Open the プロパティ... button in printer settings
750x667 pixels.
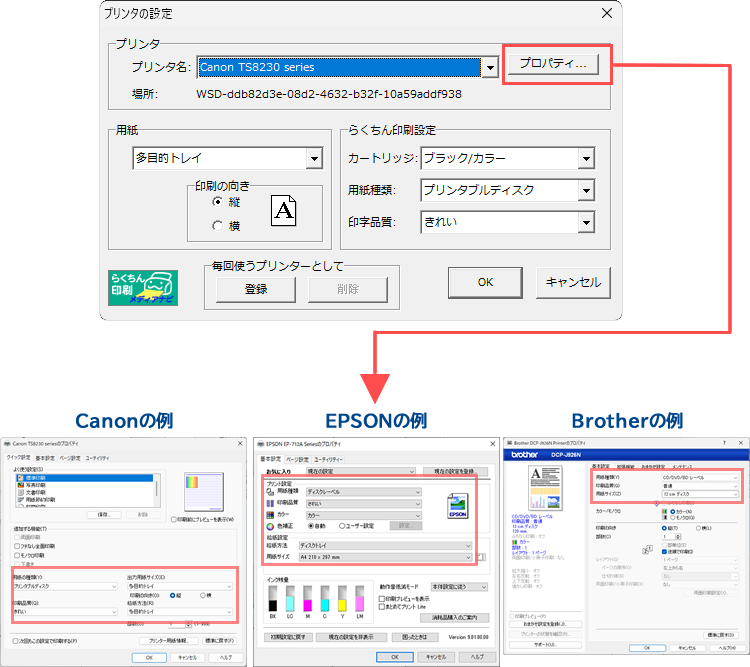552,64
